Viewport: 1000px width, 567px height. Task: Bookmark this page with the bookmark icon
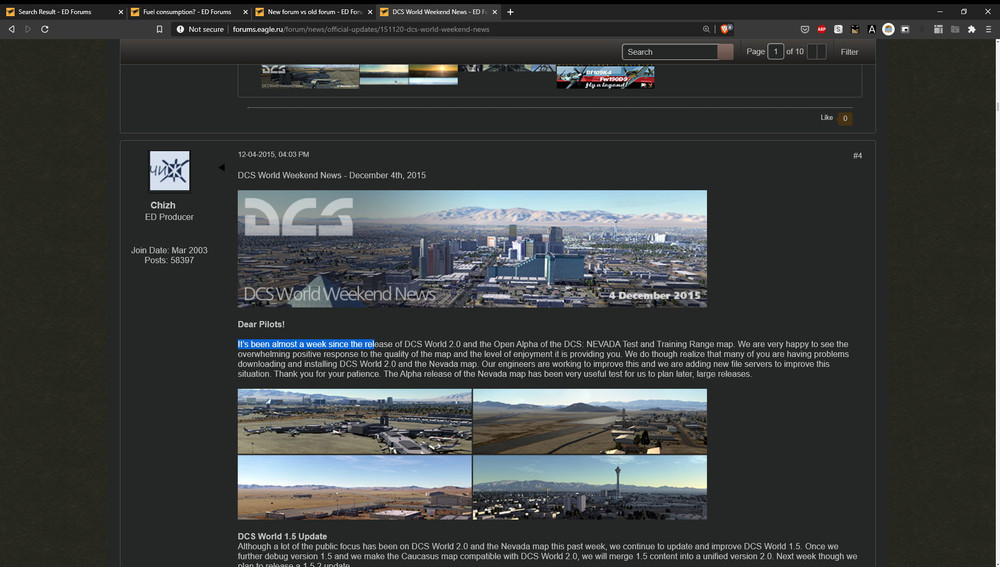pos(159,29)
